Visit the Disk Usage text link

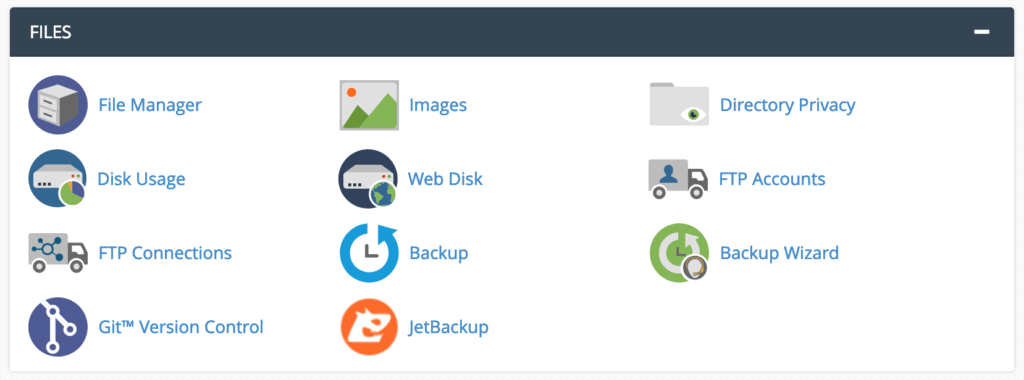(x=141, y=179)
